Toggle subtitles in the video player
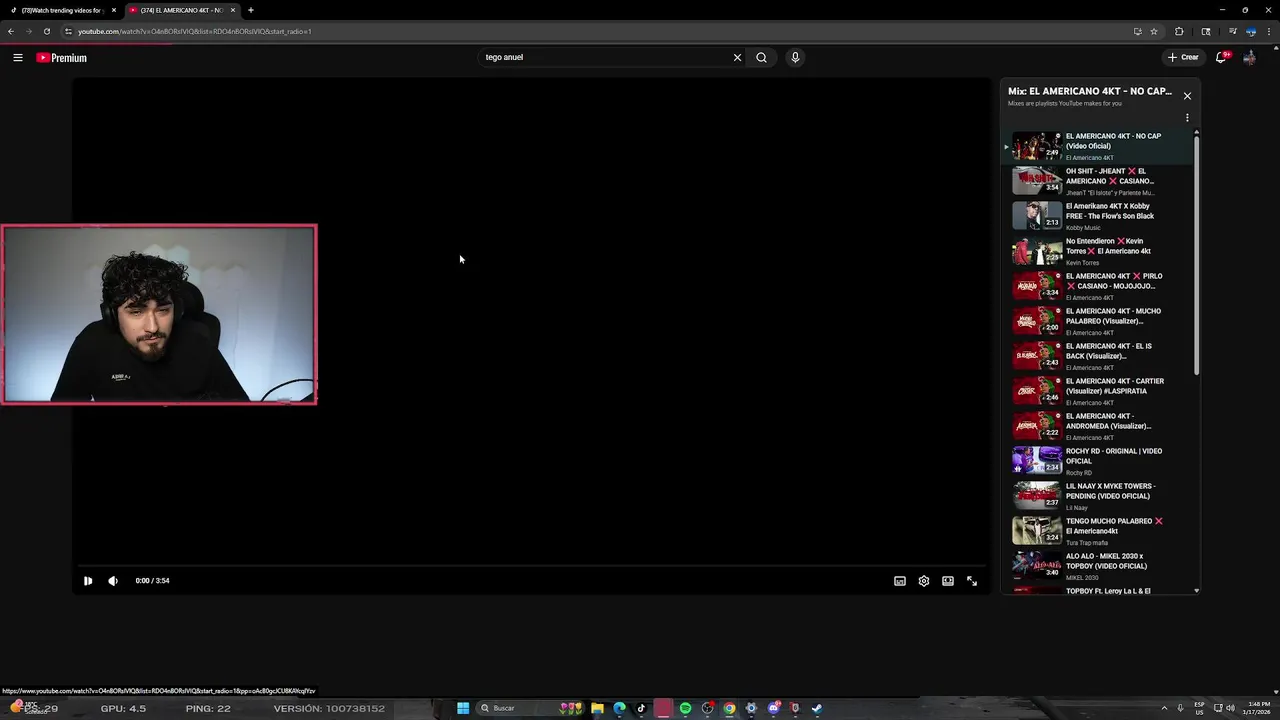Viewport: 1280px width, 720px height. [x=900, y=581]
